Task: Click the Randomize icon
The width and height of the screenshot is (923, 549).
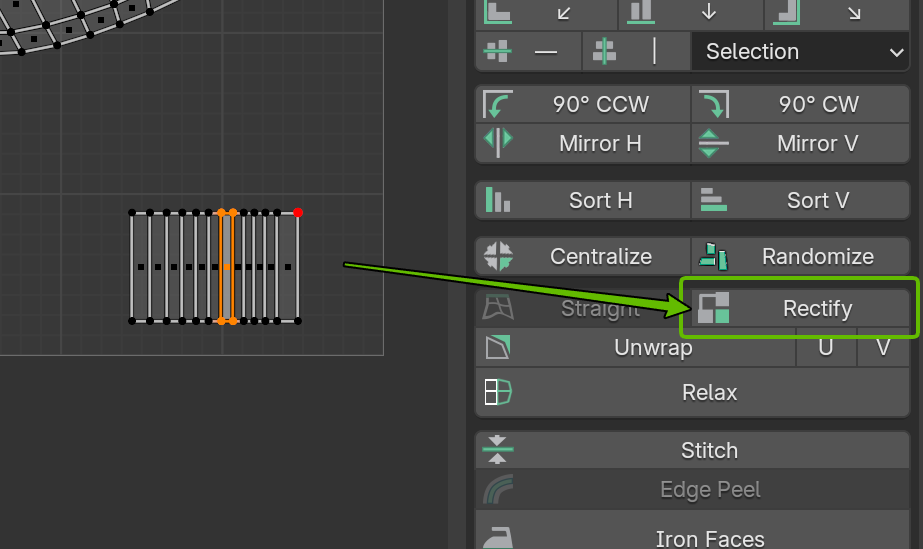Action: pyautogui.click(x=712, y=256)
